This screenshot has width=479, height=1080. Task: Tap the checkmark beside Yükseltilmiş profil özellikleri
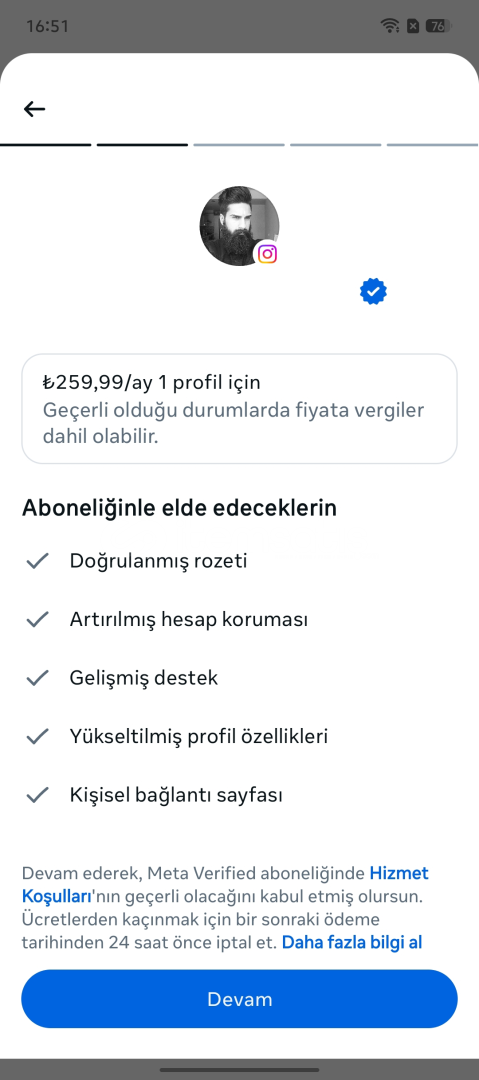(x=37, y=737)
